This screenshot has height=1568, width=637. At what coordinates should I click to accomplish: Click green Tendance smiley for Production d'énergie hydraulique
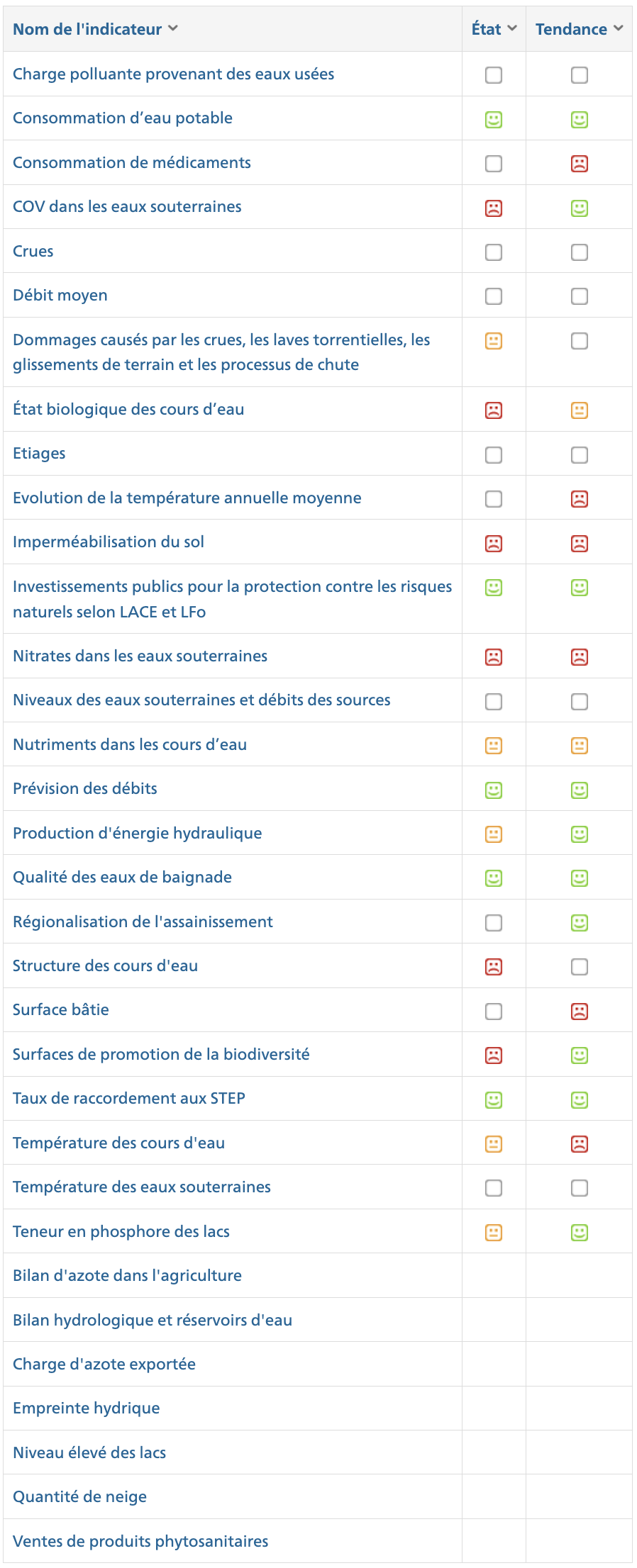(x=580, y=834)
